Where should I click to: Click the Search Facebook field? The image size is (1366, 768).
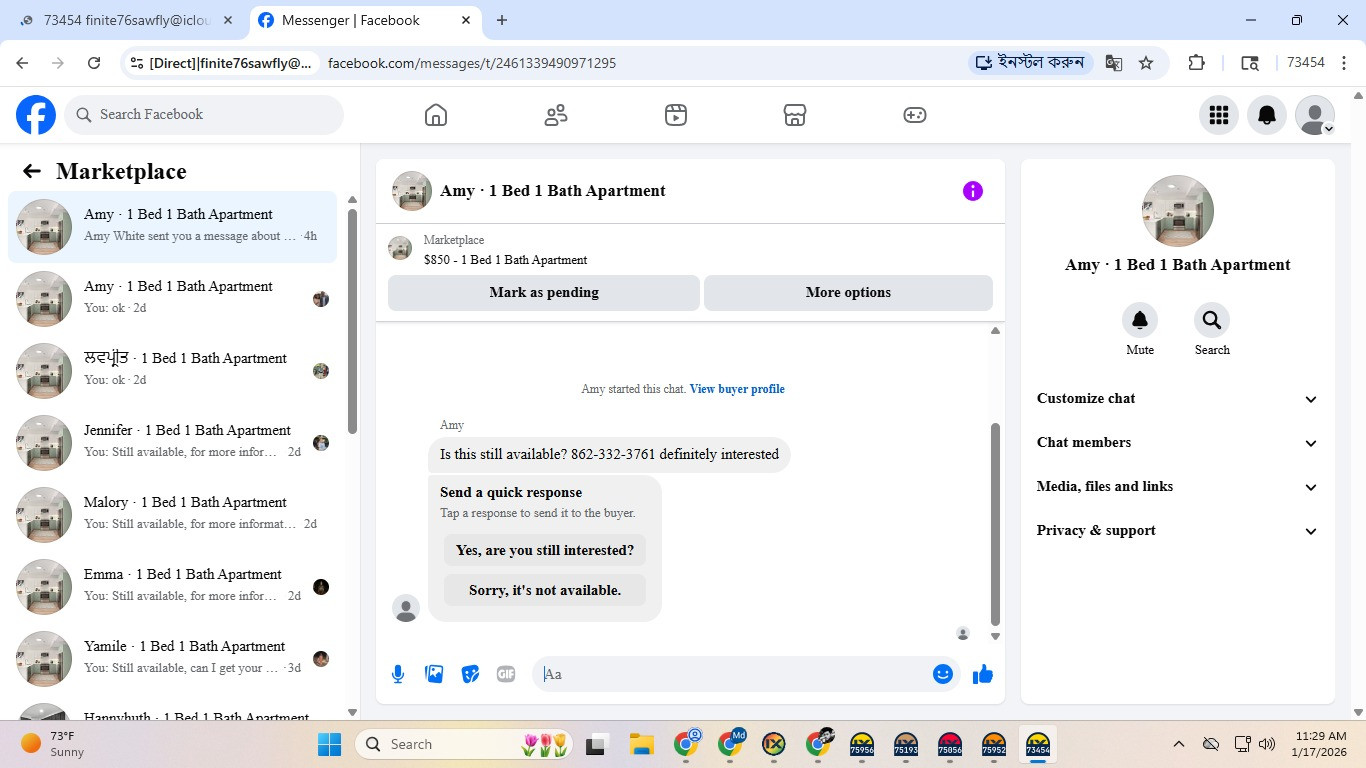tap(204, 115)
